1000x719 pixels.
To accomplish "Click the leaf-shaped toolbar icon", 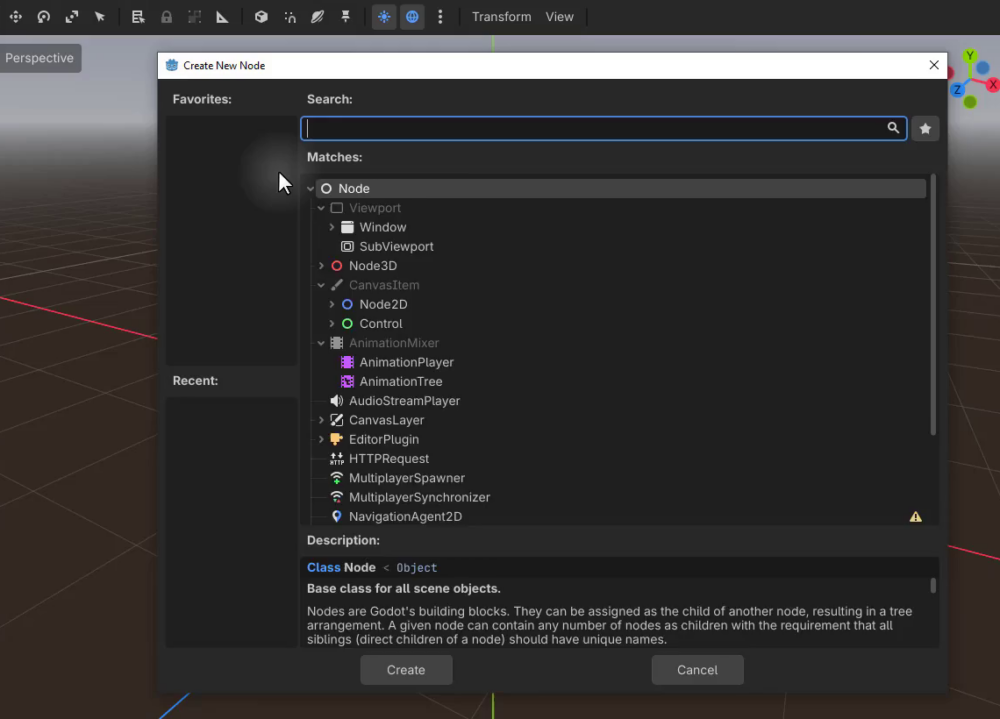I will pyautogui.click(x=317, y=17).
